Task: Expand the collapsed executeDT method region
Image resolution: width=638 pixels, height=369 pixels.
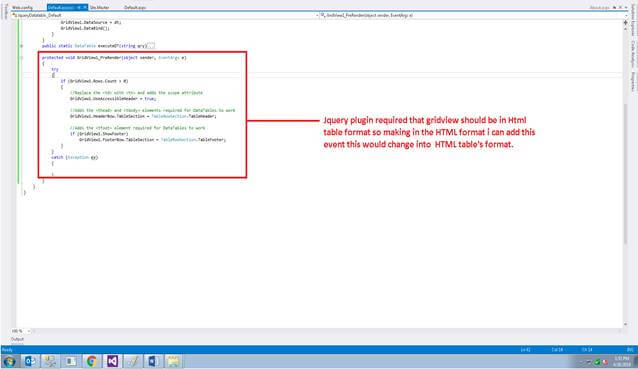Action: [22, 46]
